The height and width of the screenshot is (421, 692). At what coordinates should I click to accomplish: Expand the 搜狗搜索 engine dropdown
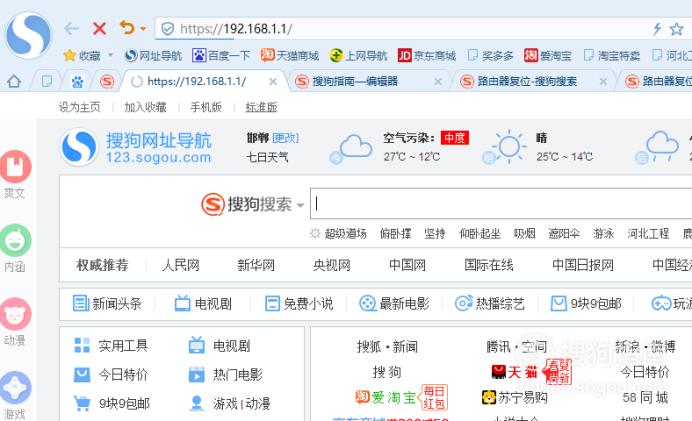tap(300, 205)
